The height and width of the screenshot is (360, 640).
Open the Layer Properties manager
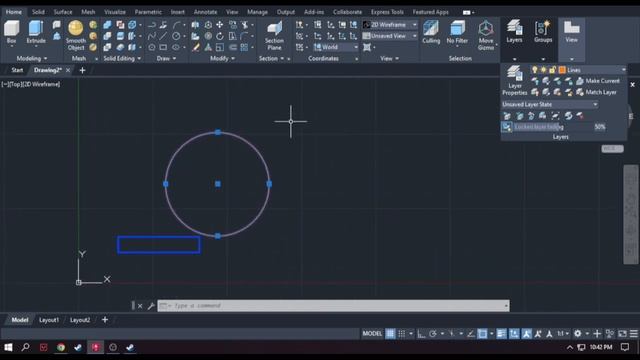tap(515, 81)
